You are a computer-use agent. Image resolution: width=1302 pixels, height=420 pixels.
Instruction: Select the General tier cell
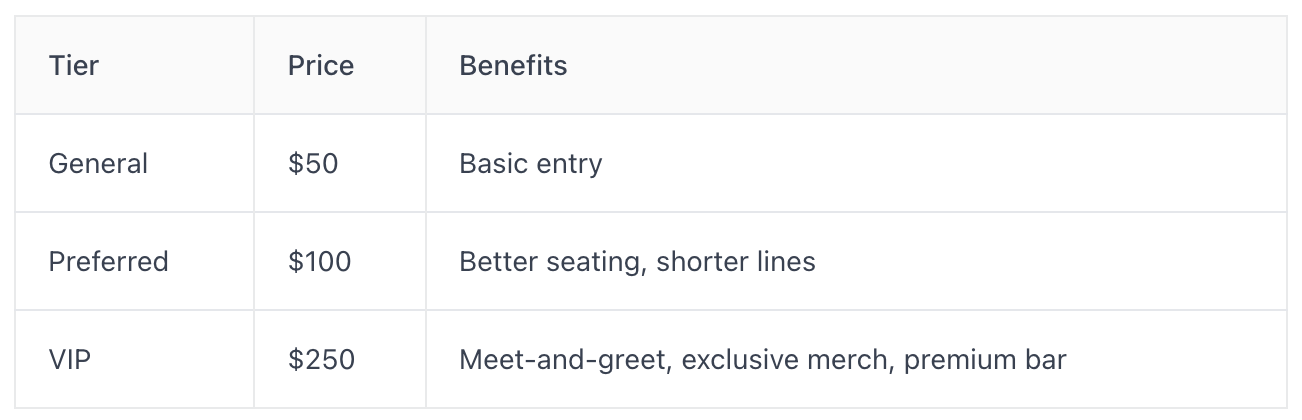click(134, 163)
